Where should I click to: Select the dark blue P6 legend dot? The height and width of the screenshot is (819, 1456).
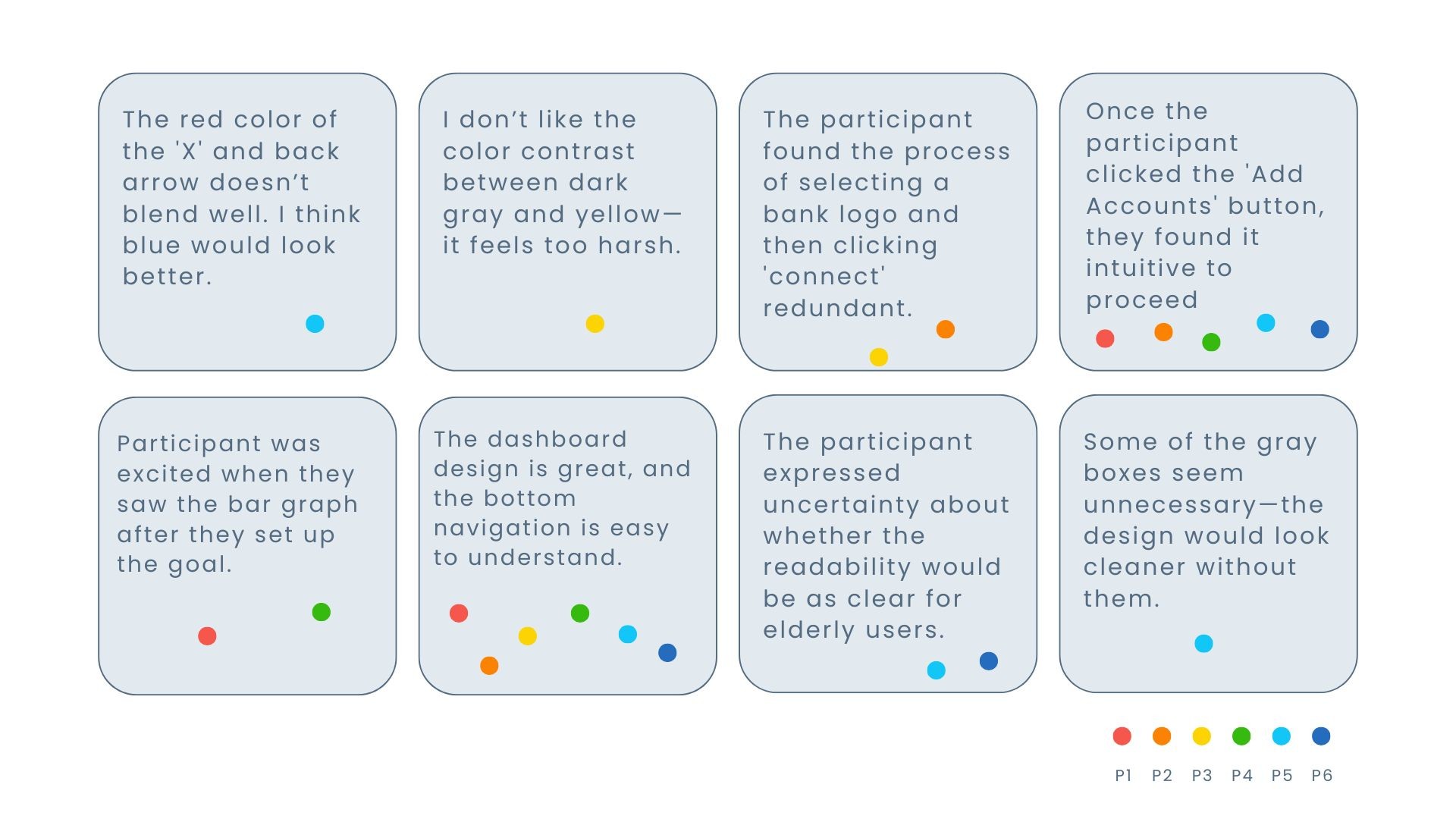tap(1320, 736)
